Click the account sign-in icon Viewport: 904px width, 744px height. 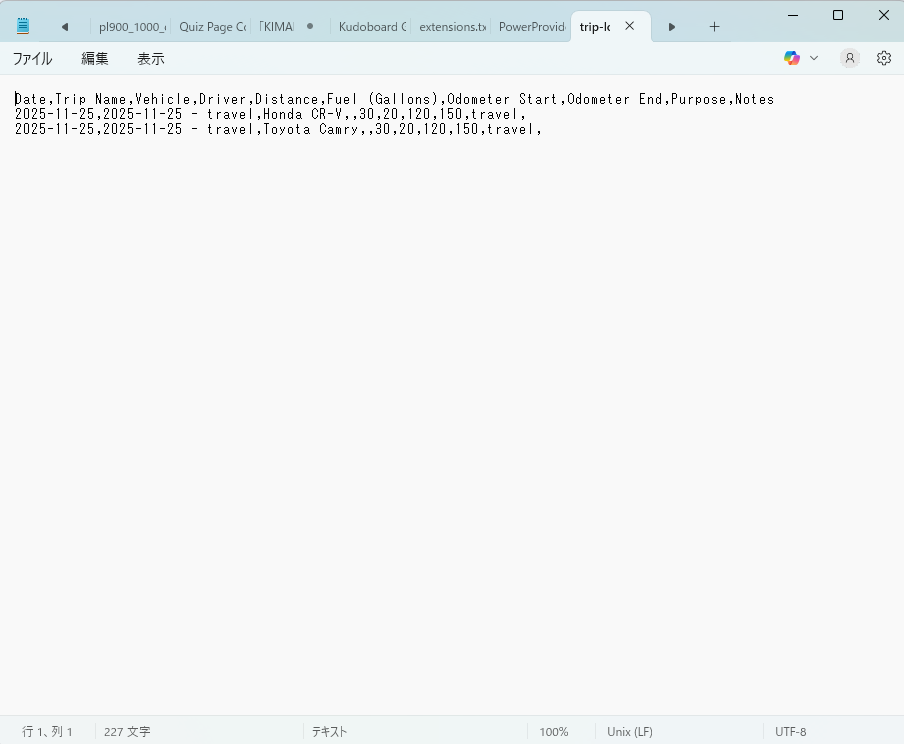[849, 58]
